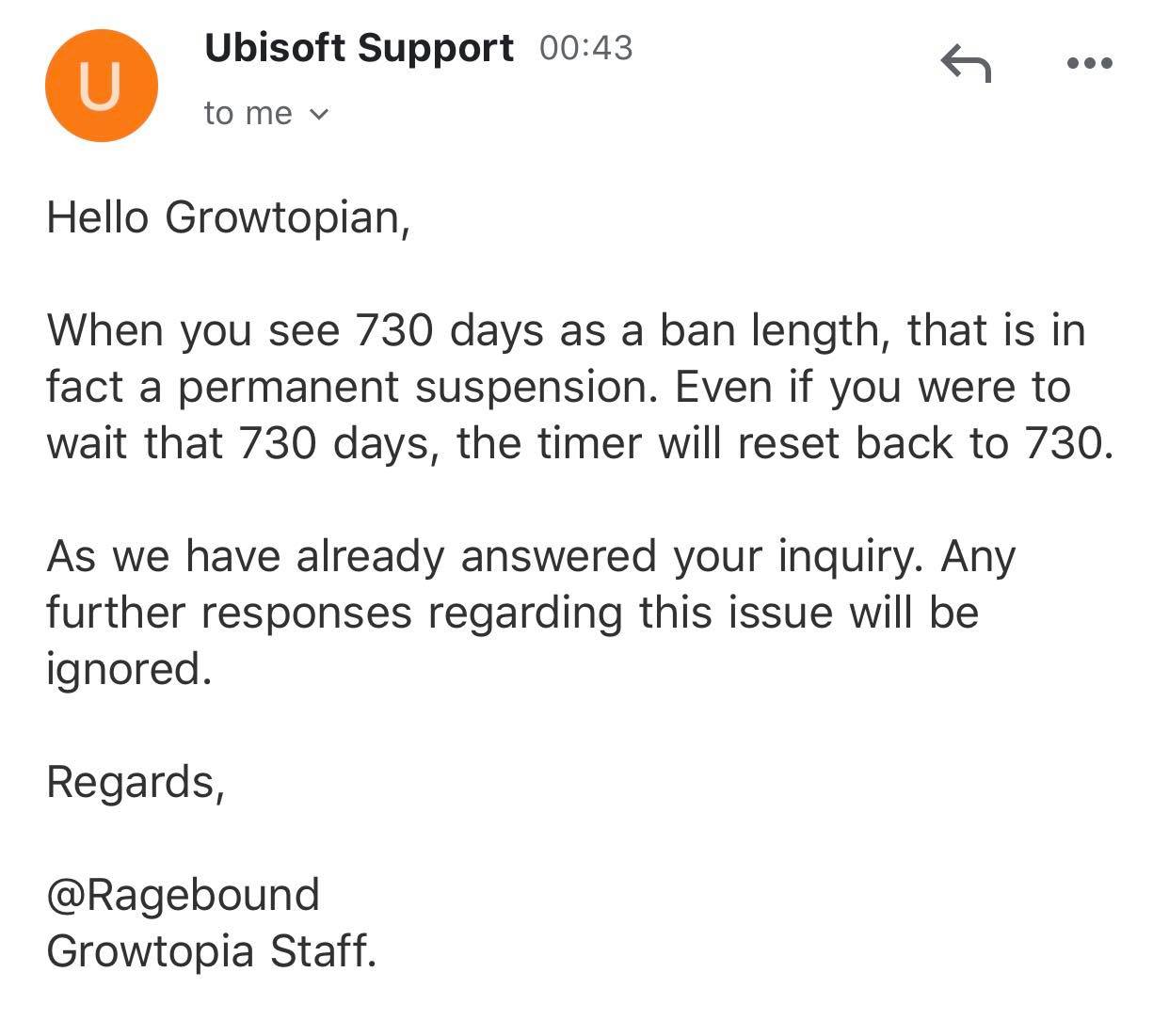Expand recipient details with the chevron
Screen dimensions: 1169x1036
[319, 115]
